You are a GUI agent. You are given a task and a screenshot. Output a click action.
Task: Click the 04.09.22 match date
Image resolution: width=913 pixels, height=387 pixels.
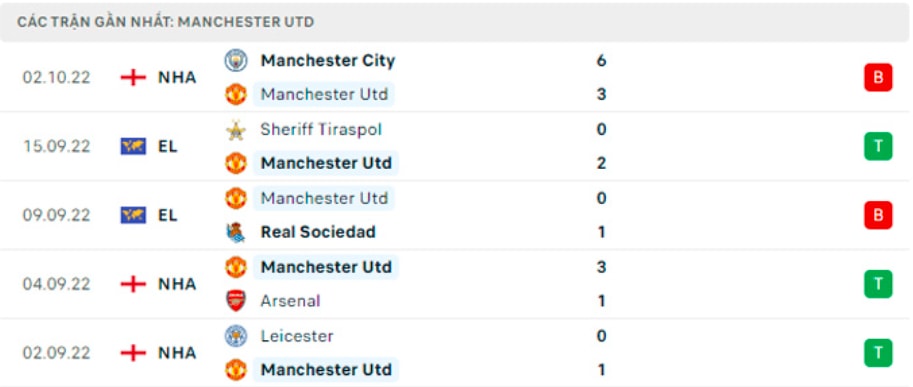pos(56,284)
